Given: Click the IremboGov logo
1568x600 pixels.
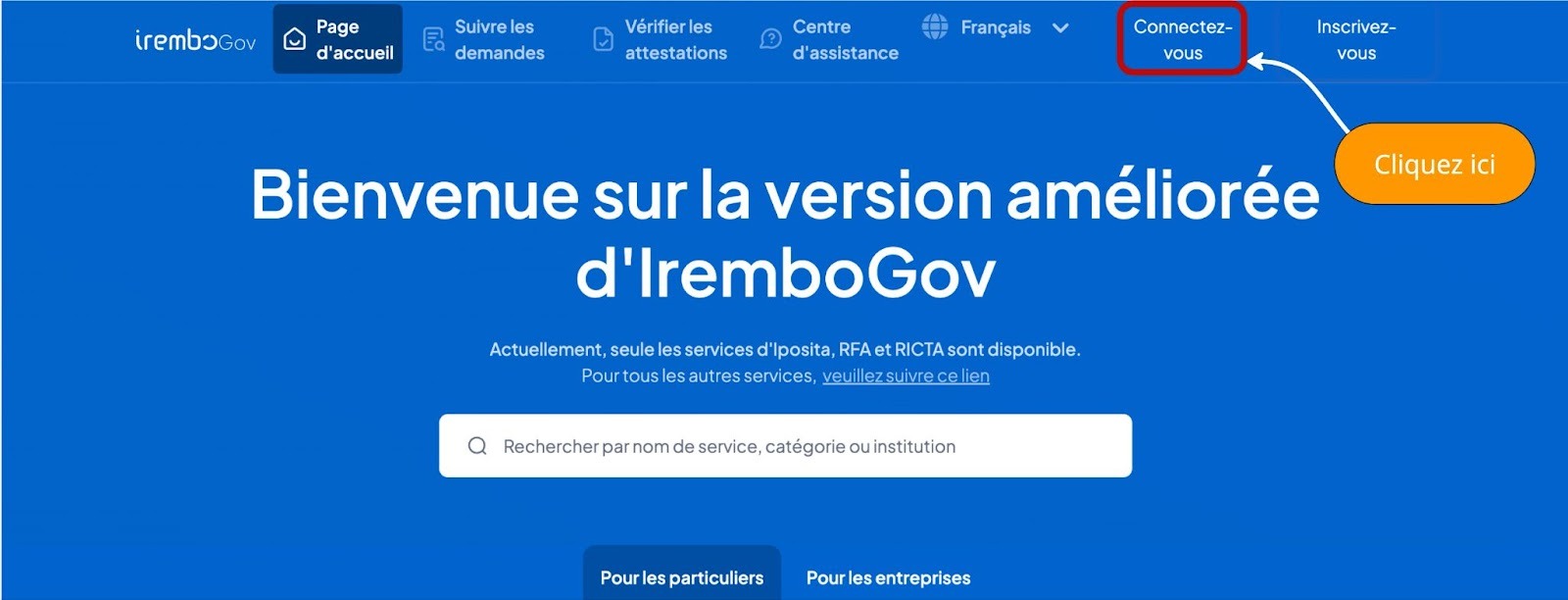Looking at the screenshot, I should tap(195, 40).
